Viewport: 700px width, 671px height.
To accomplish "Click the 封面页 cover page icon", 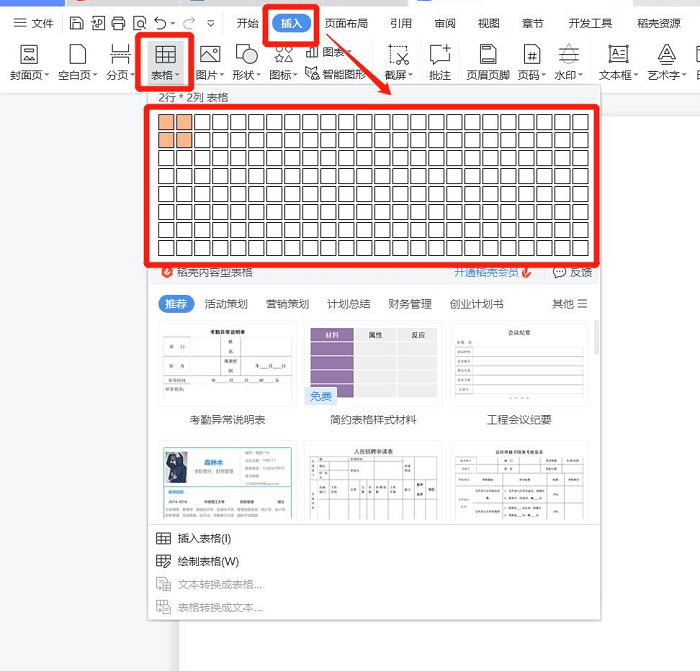I will coord(29,56).
